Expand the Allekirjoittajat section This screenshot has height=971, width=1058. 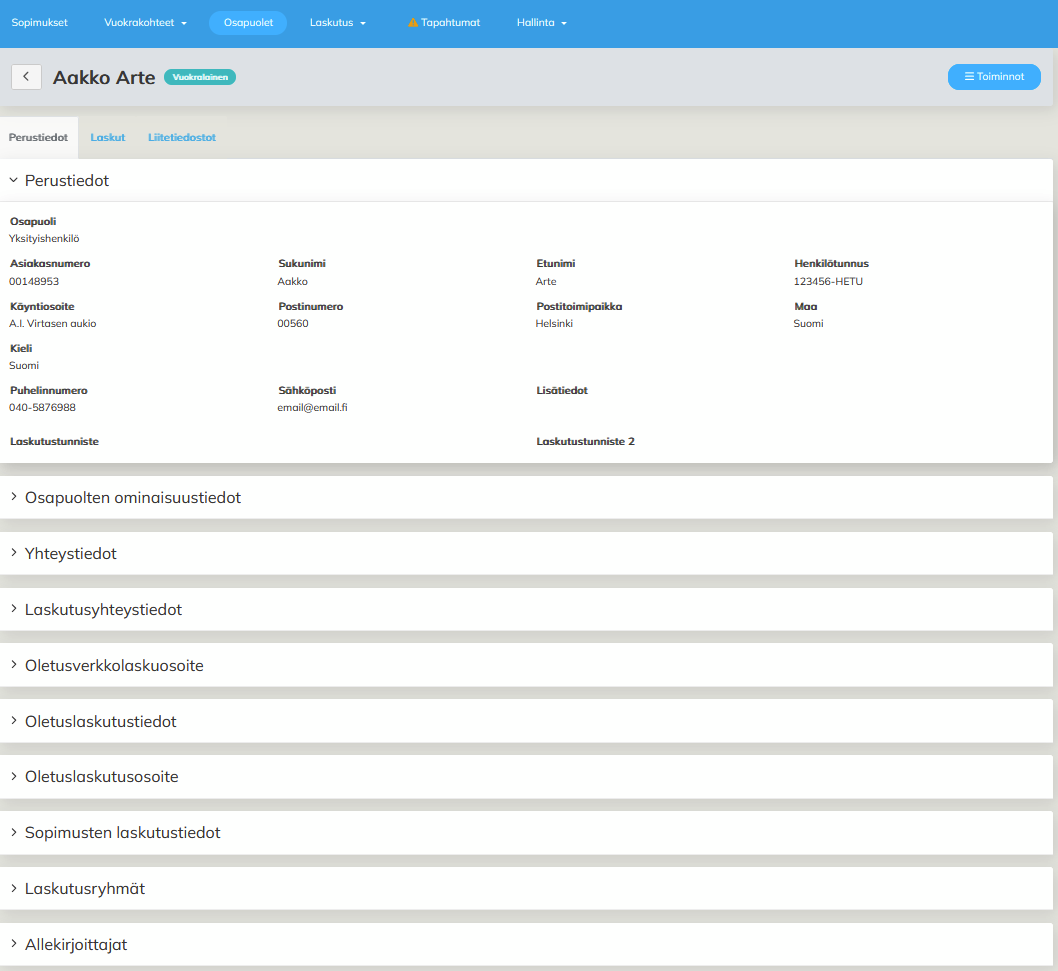[x=76, y=945]
